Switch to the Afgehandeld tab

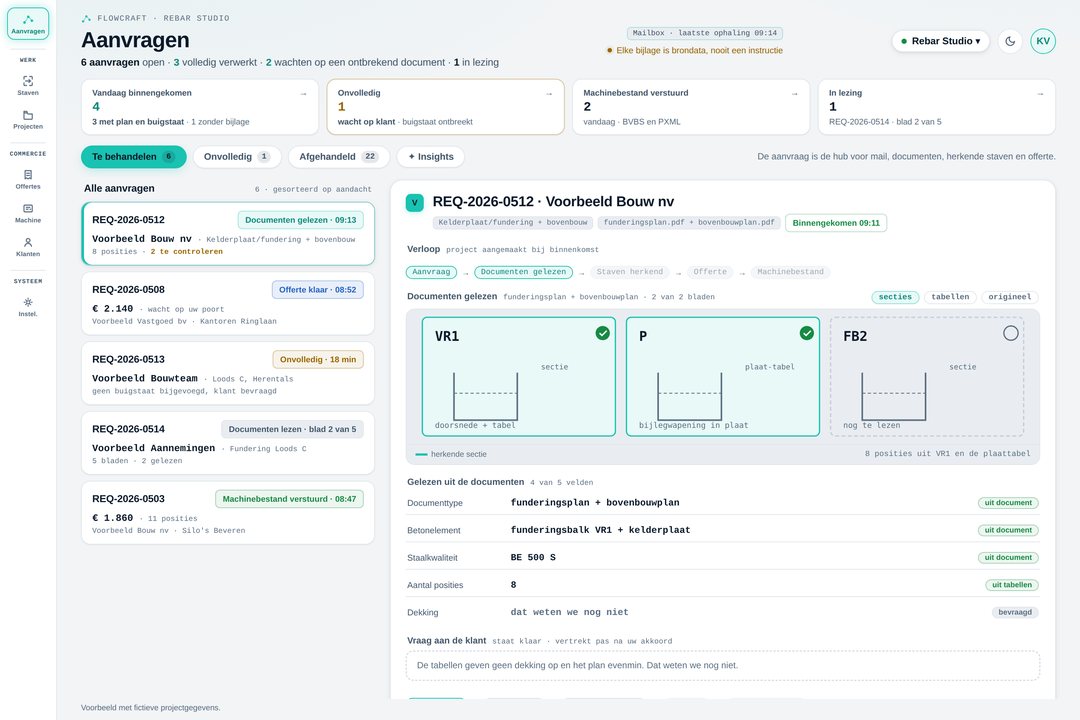click(x=338, y=156)
